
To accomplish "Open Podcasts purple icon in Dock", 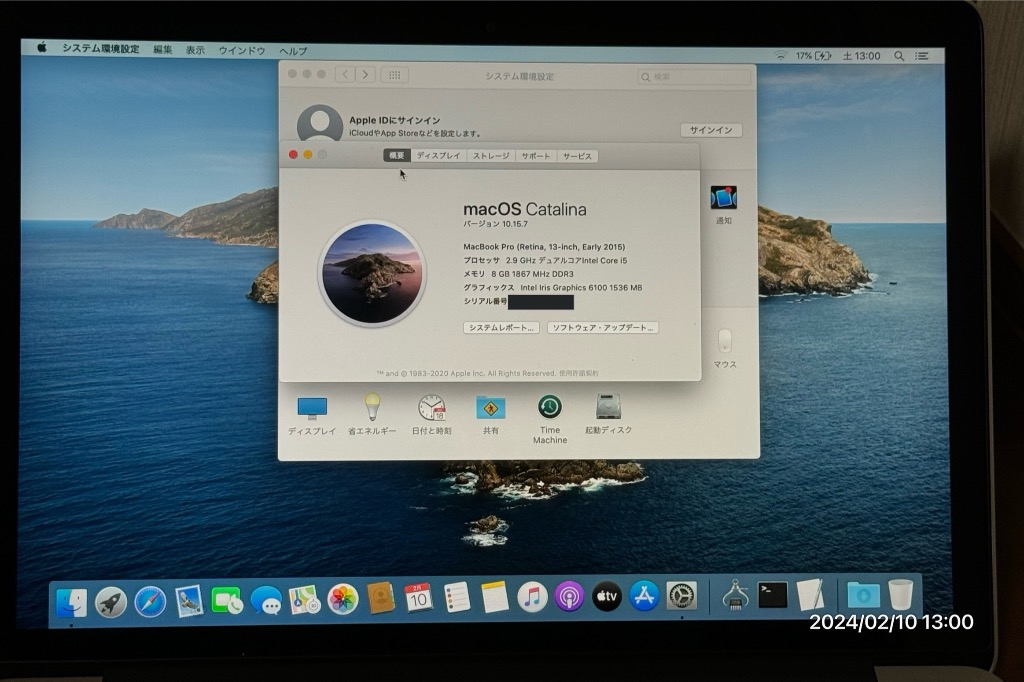I will point(569,596).
